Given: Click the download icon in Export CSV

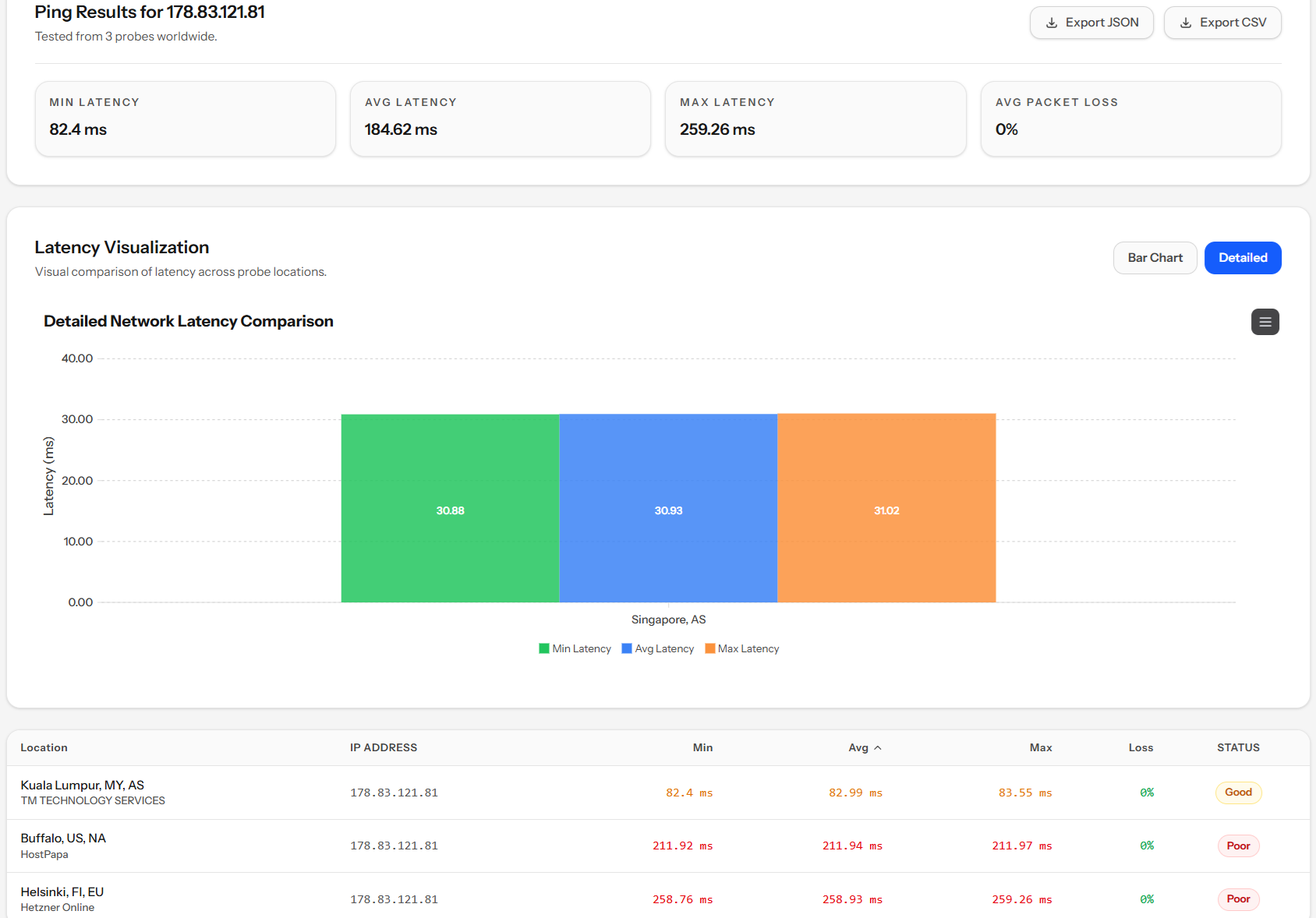Looking at the screenshot, I should (x=1186, y=23).
